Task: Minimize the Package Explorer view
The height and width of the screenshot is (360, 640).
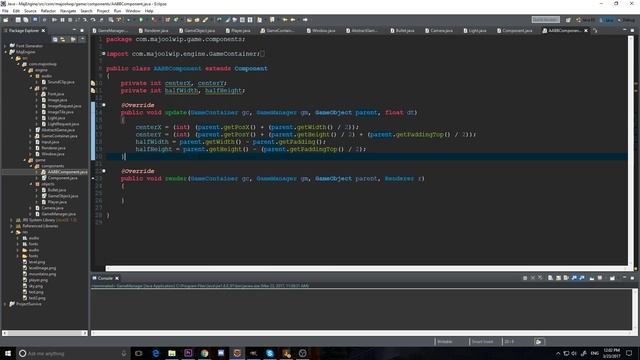Action: 74,31
